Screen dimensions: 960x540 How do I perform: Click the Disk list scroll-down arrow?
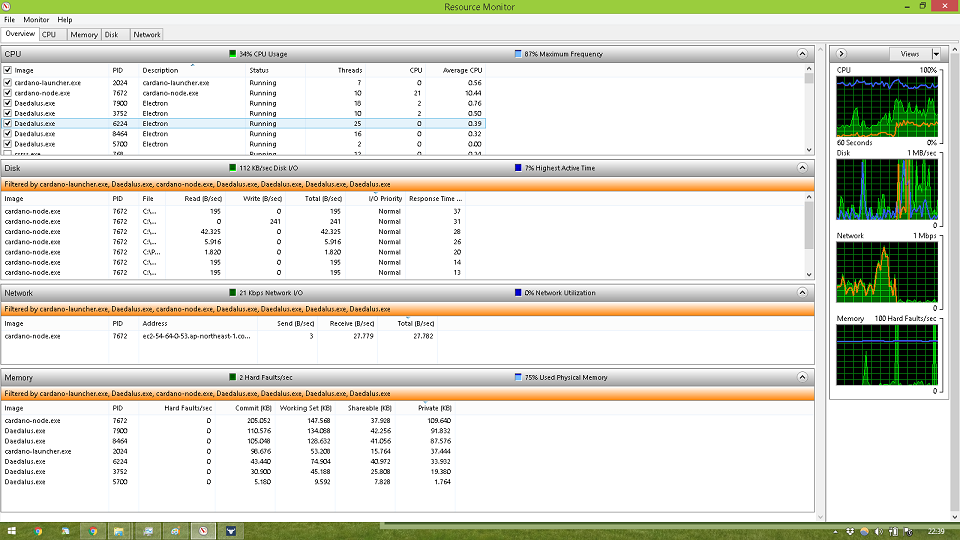coord(809,274)
